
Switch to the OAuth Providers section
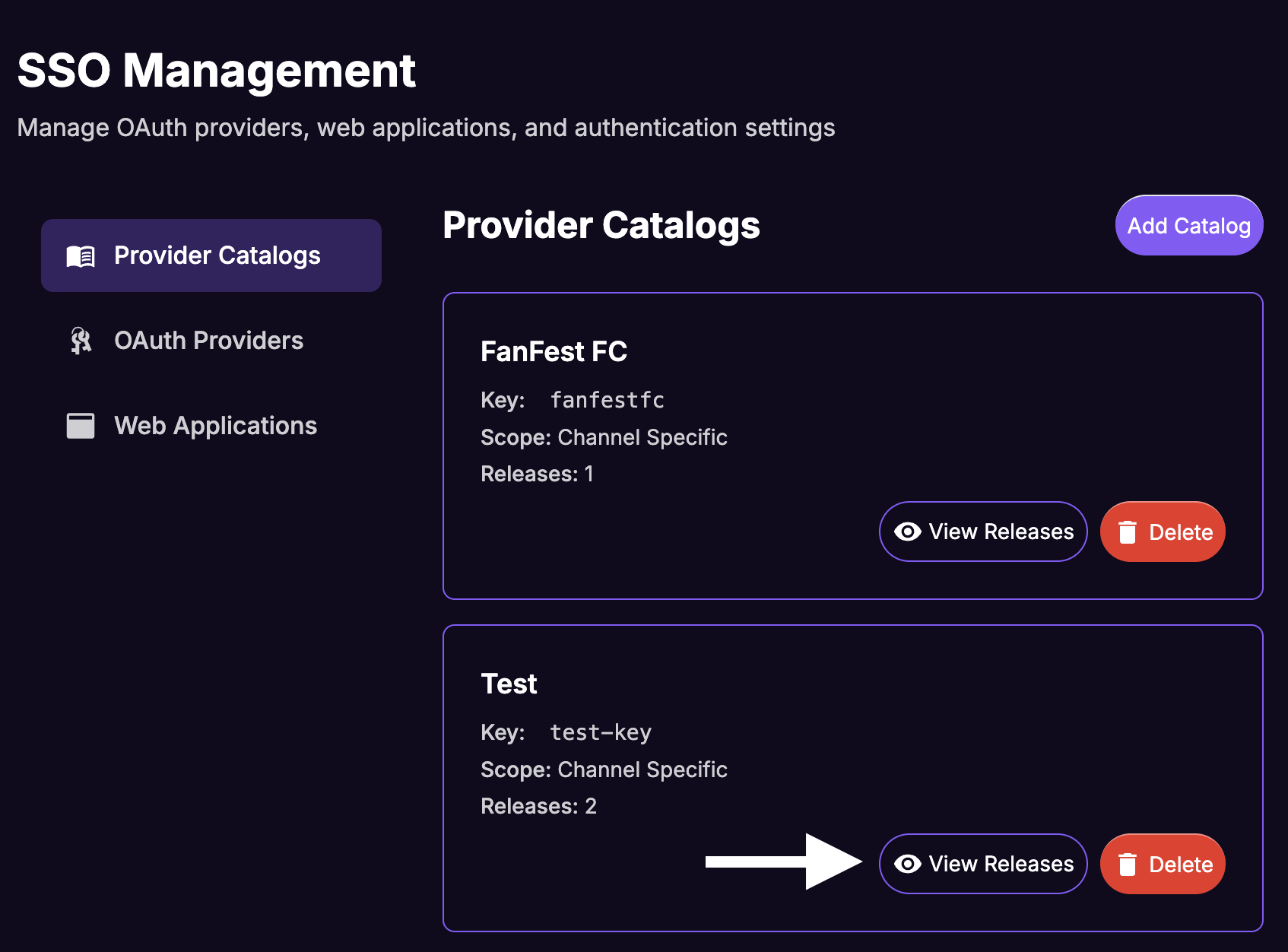208,340
